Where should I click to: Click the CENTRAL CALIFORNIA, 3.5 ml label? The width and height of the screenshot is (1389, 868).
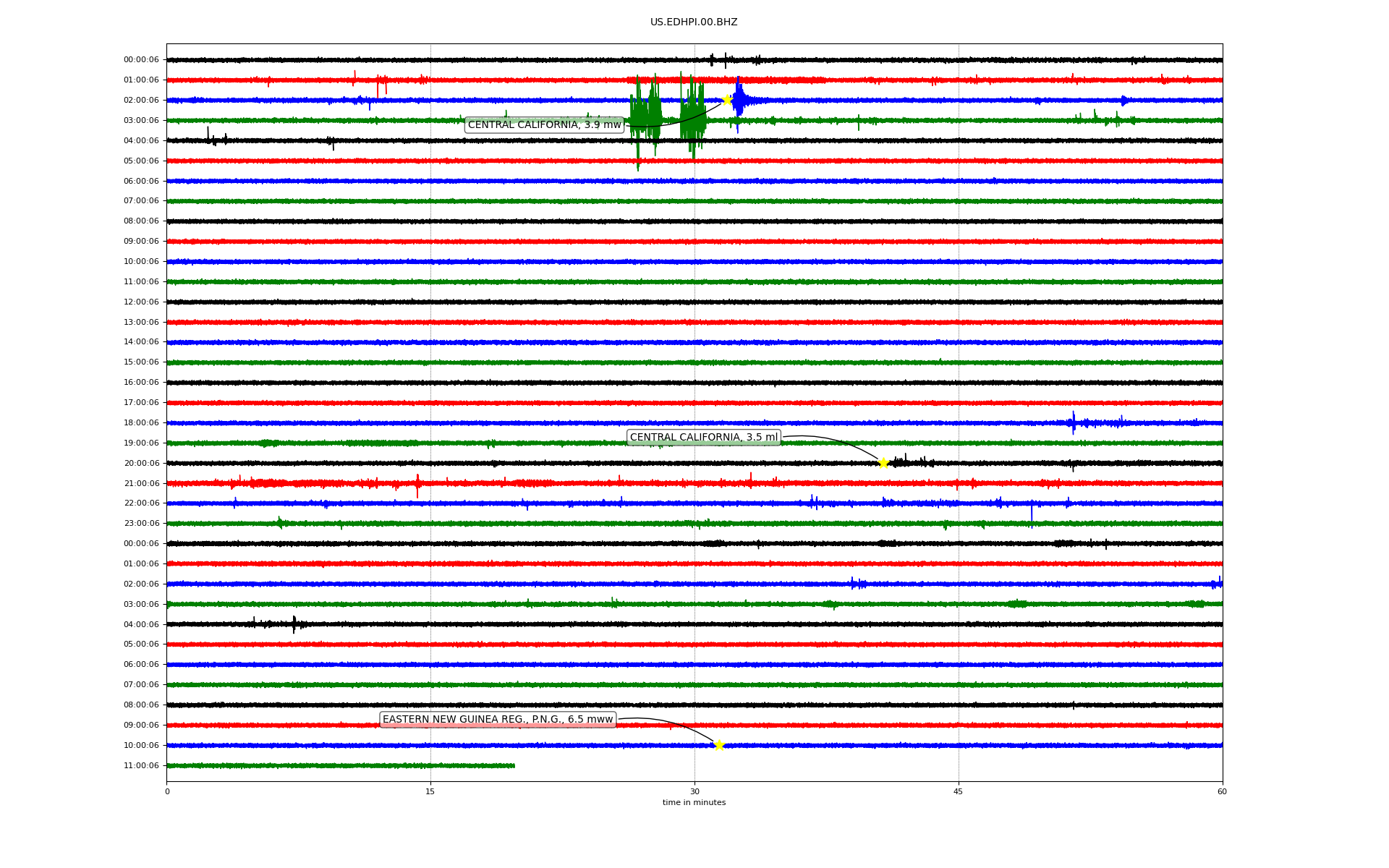tap(703, 438)
